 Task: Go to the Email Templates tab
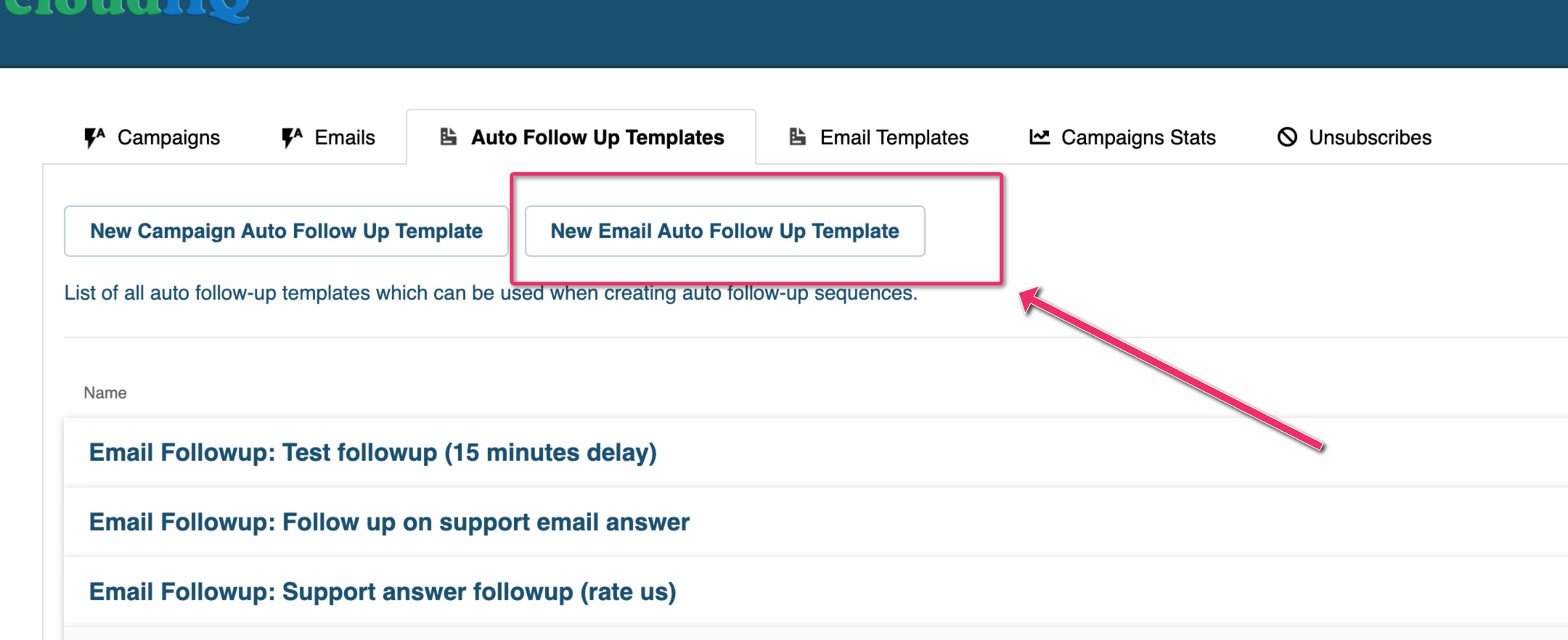click(879, 137)
